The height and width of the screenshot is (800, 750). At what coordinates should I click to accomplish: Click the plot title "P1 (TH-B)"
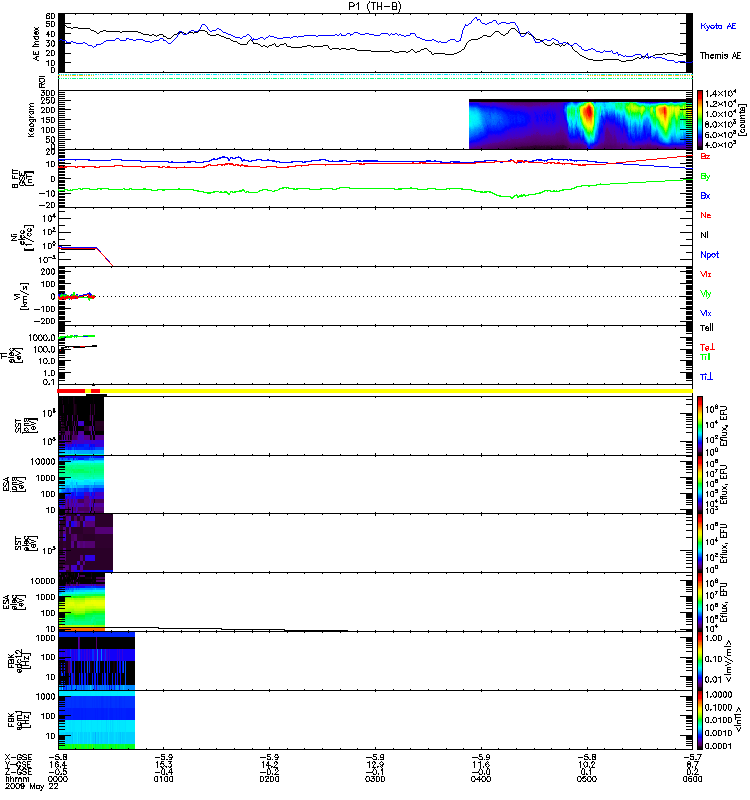374,6
